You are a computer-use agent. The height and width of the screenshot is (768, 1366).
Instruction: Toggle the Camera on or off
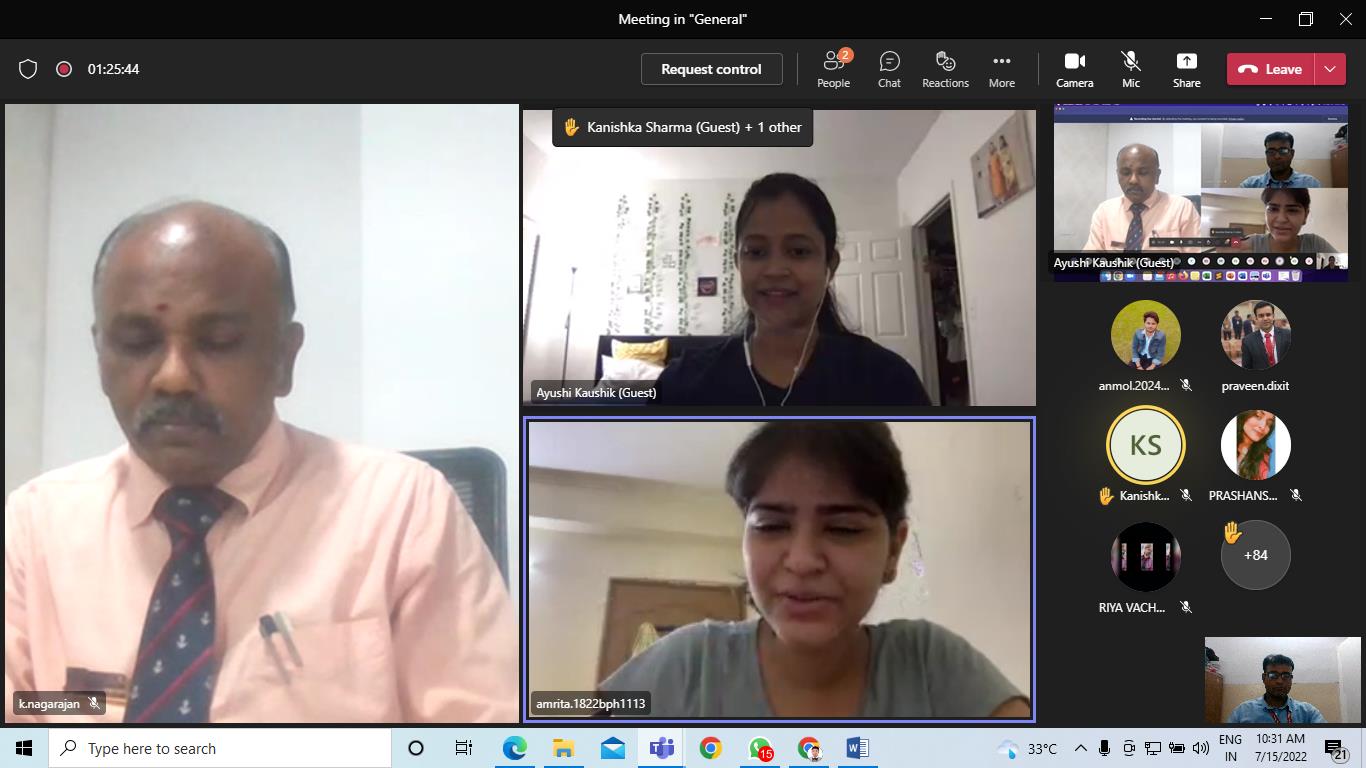[1074, 69]
